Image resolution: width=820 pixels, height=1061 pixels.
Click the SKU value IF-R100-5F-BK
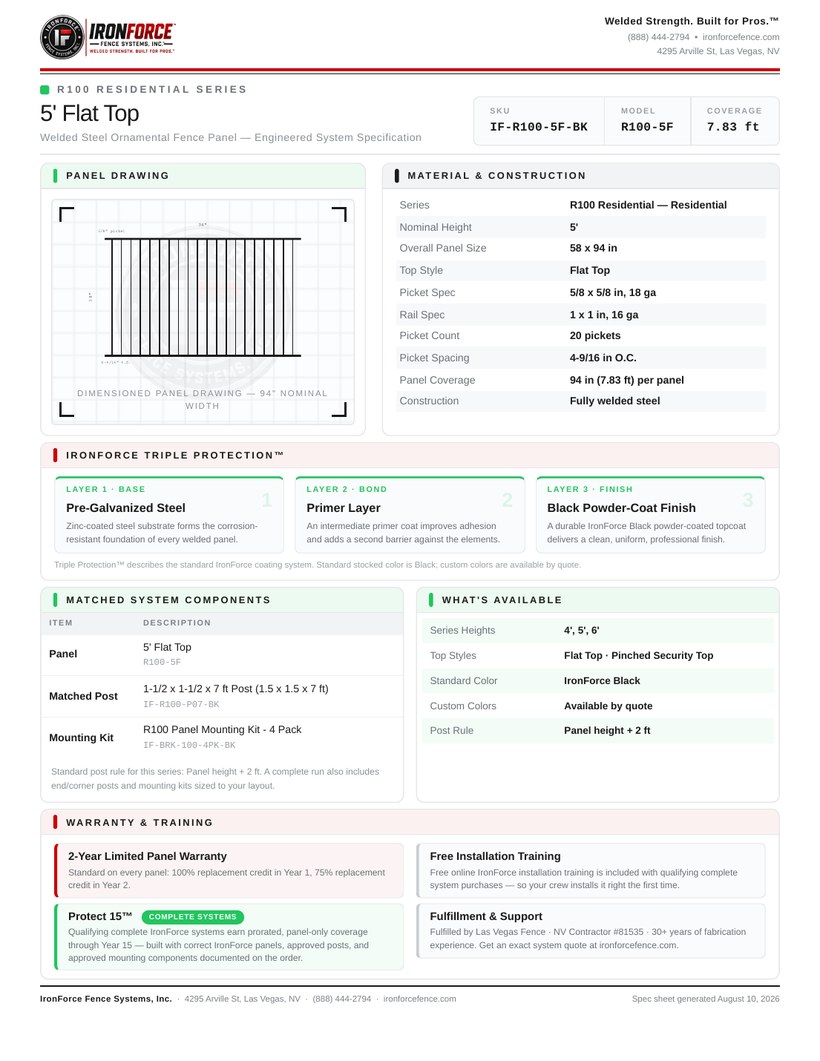click(x=539, y=127)
